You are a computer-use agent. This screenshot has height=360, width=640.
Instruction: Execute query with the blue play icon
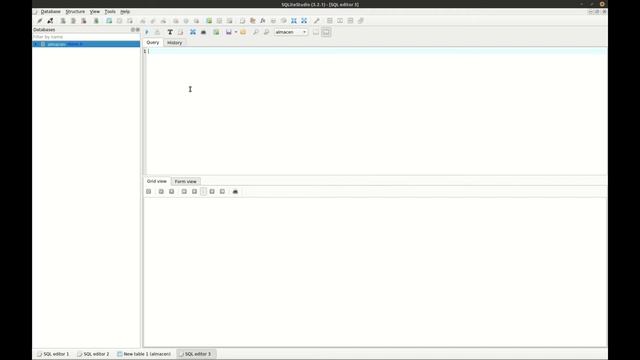(147, 32)
